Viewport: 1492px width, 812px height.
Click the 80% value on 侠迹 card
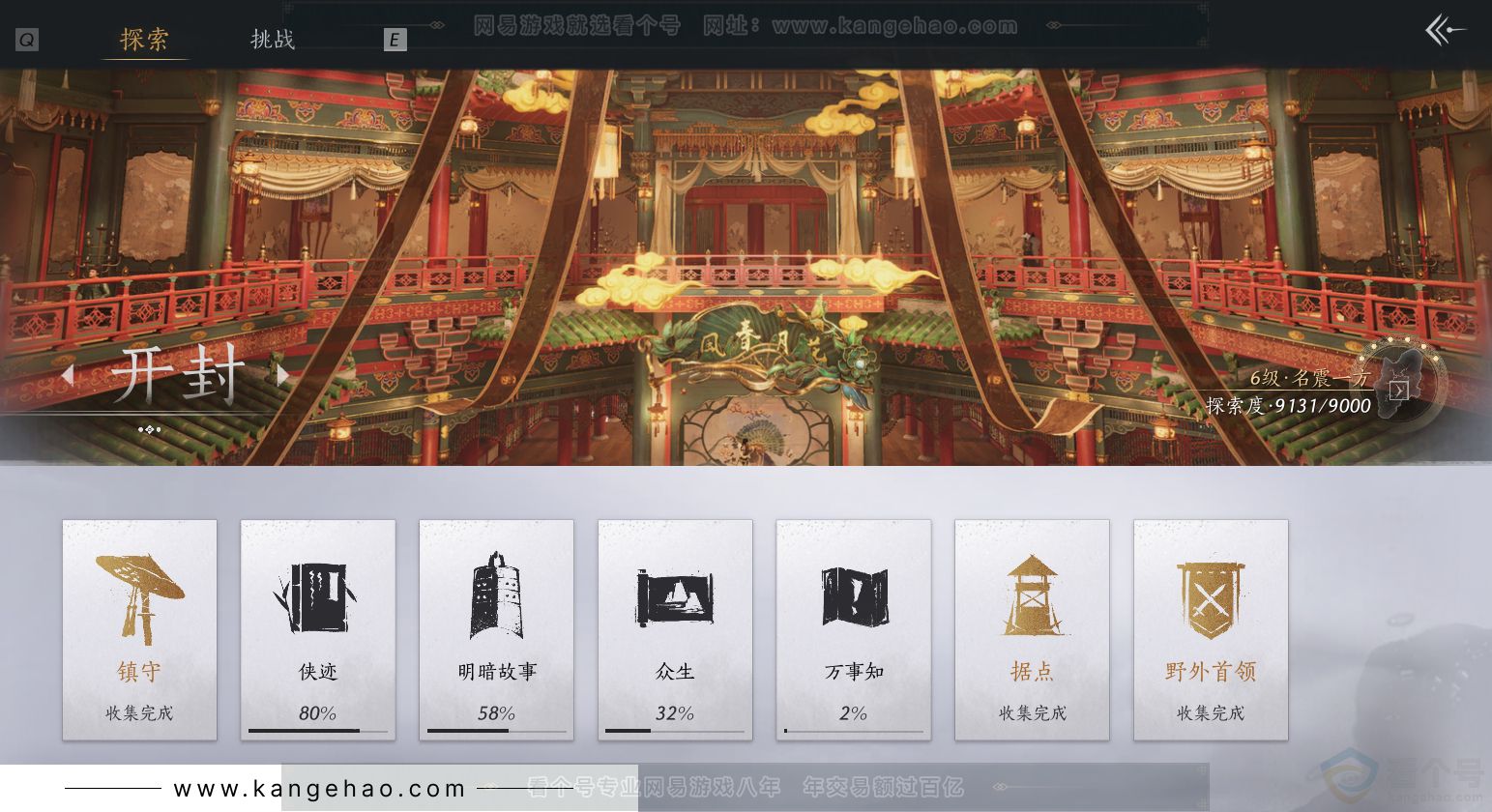(317, 713)
